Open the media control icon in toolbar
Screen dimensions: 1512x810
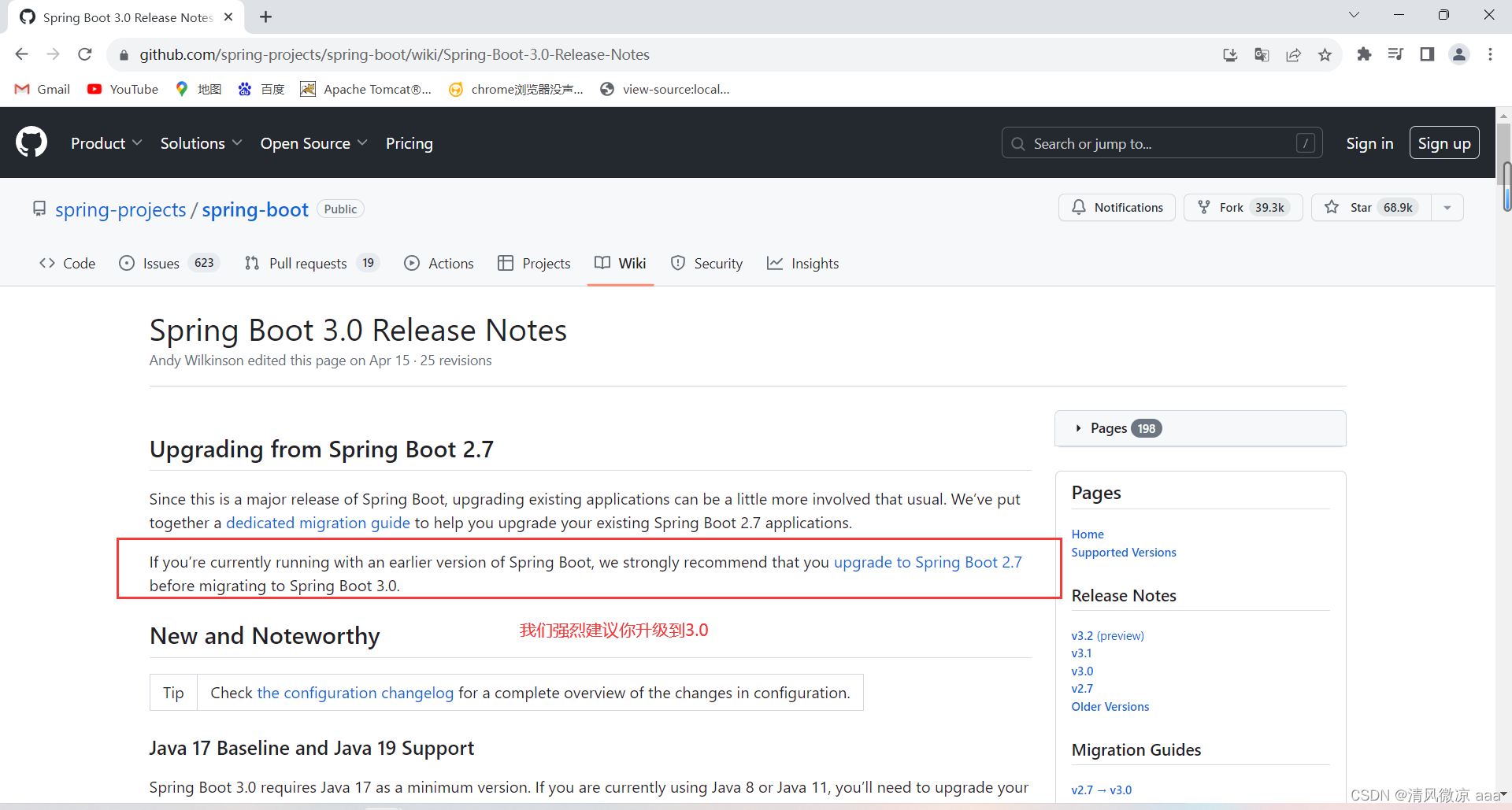(1395, 54)
